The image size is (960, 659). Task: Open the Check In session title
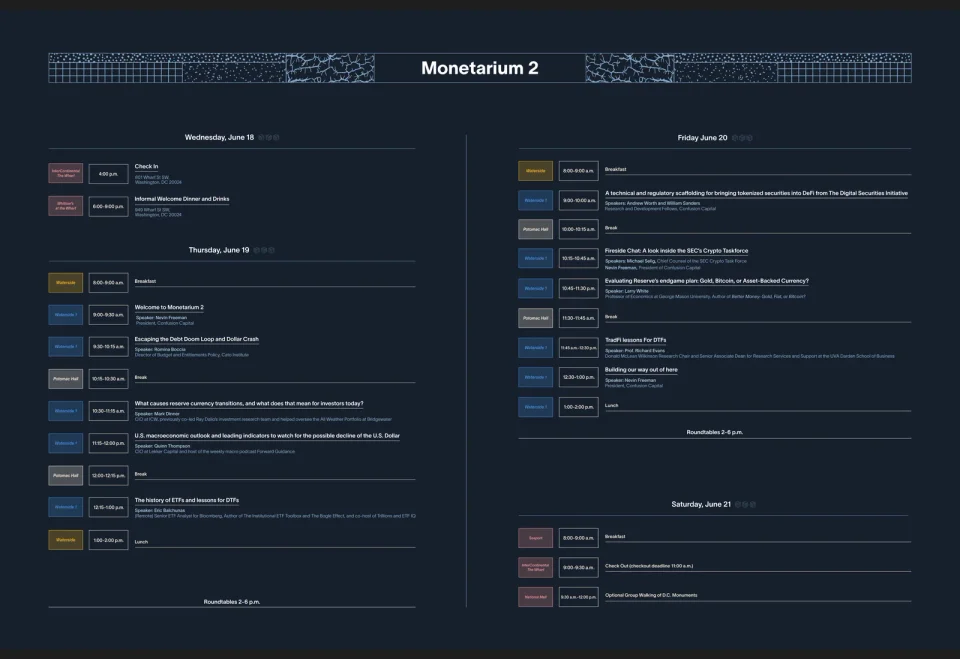(146, 166)
